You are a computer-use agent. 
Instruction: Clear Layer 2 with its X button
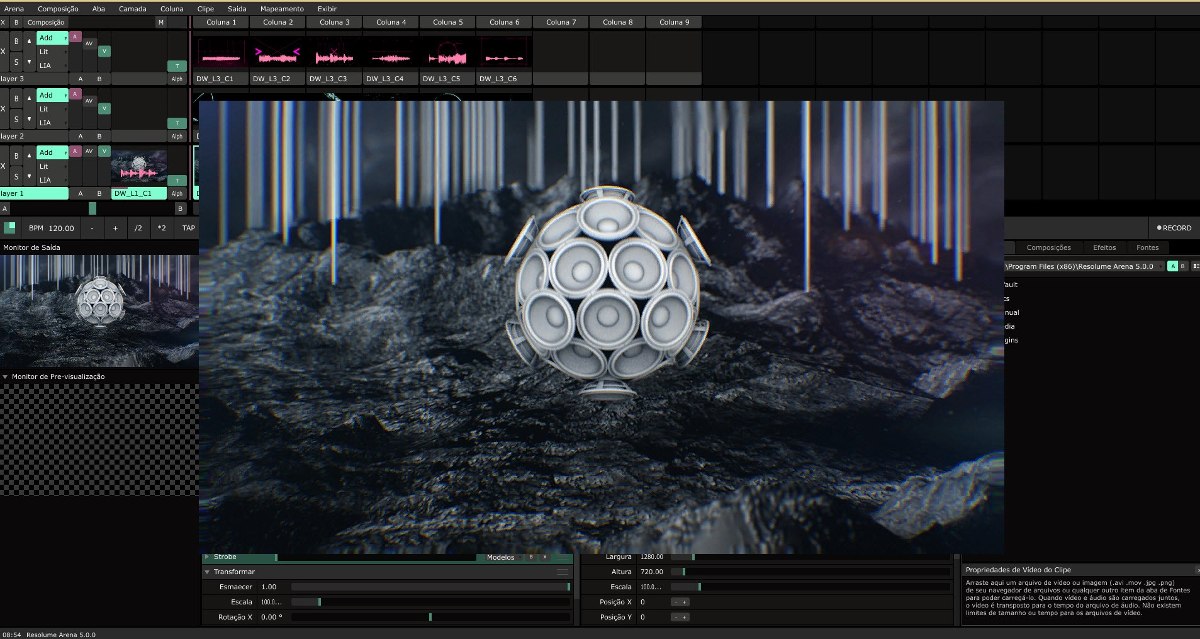pyautogui.click(x=3, y=107)
